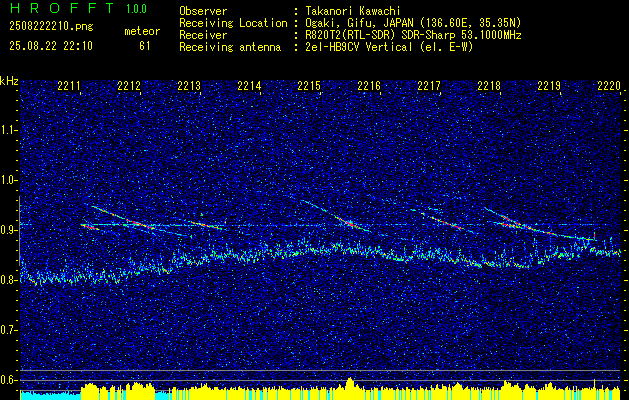Click the cyan signal-level segment at bottom left

tap(51, 395)
